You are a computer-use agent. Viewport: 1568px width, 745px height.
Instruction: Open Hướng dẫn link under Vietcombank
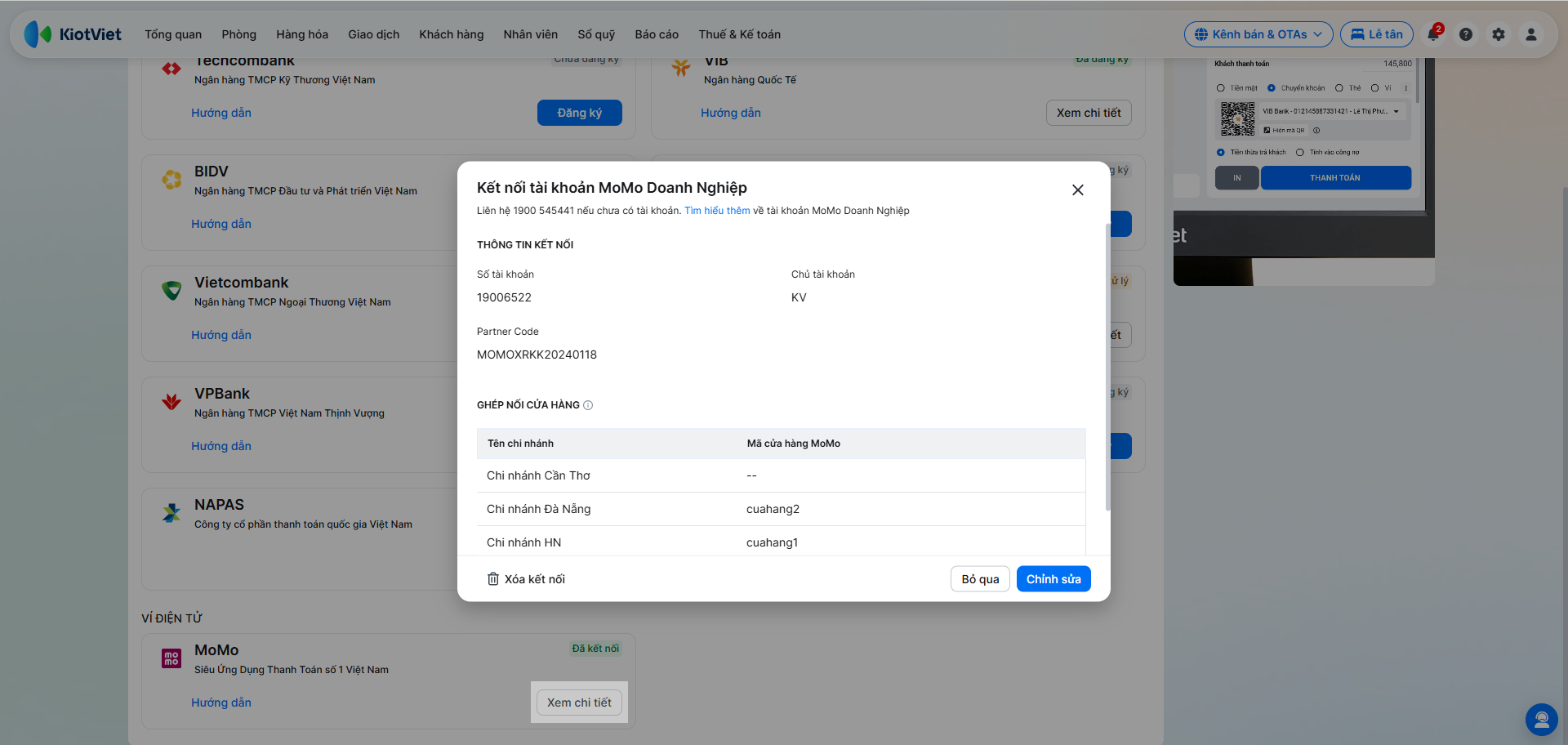221,335
